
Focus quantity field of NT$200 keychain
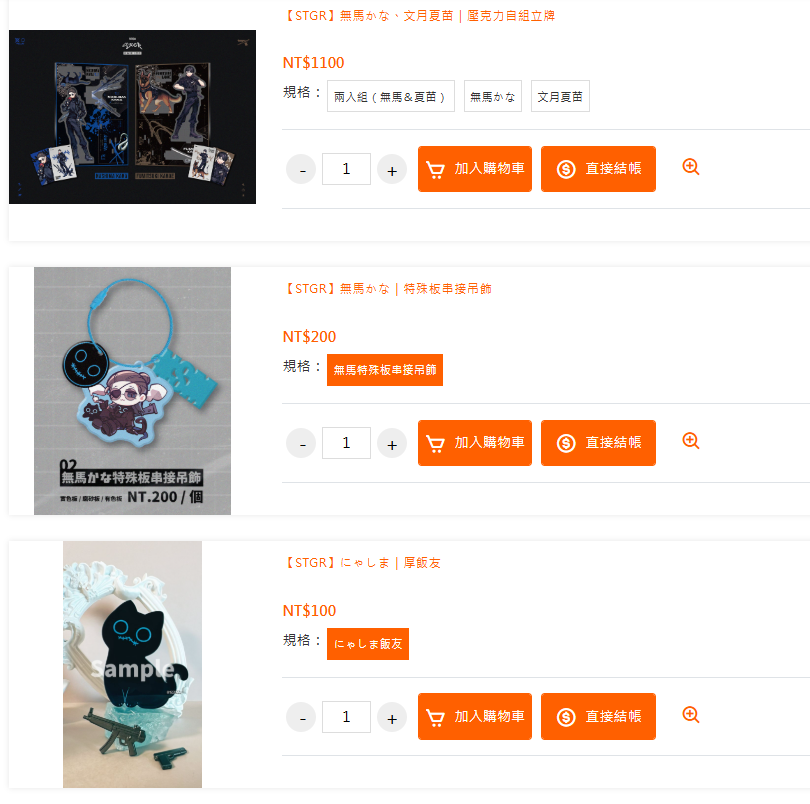click(346, 443)
